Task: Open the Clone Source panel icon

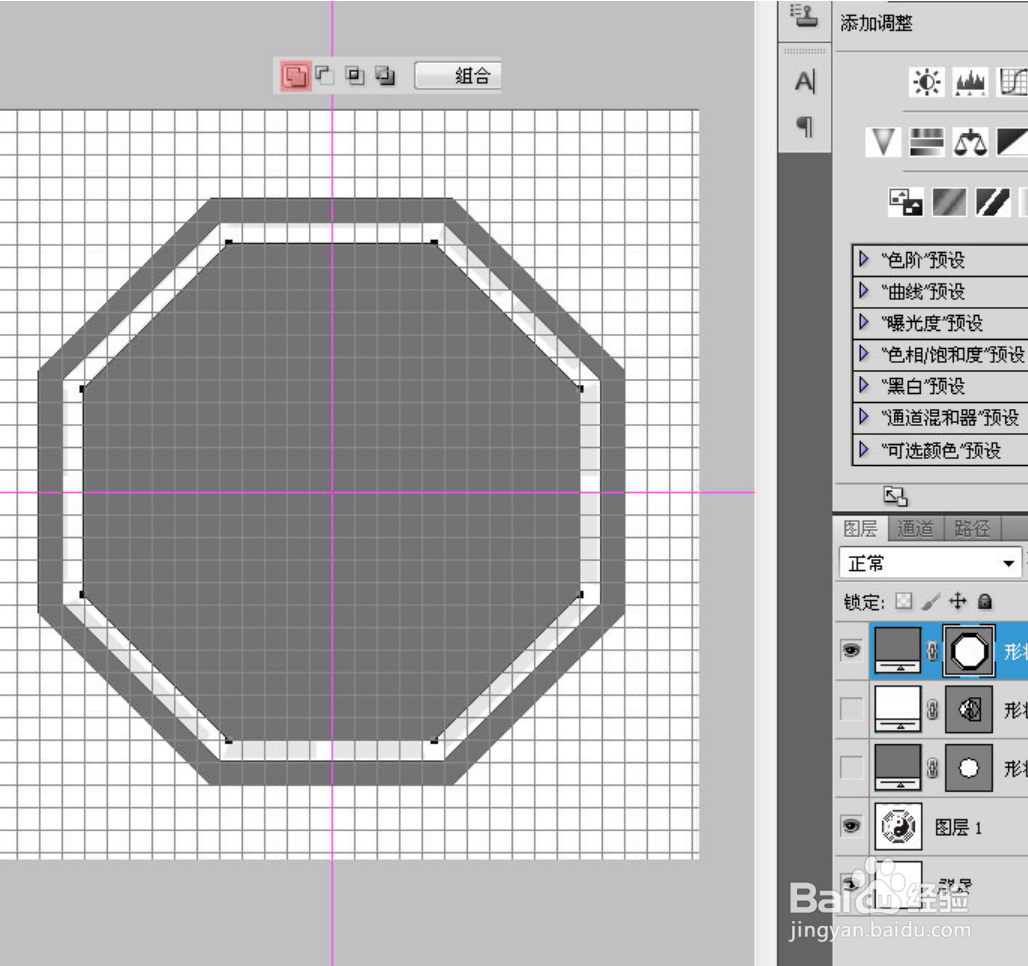Action: [804, 16]
